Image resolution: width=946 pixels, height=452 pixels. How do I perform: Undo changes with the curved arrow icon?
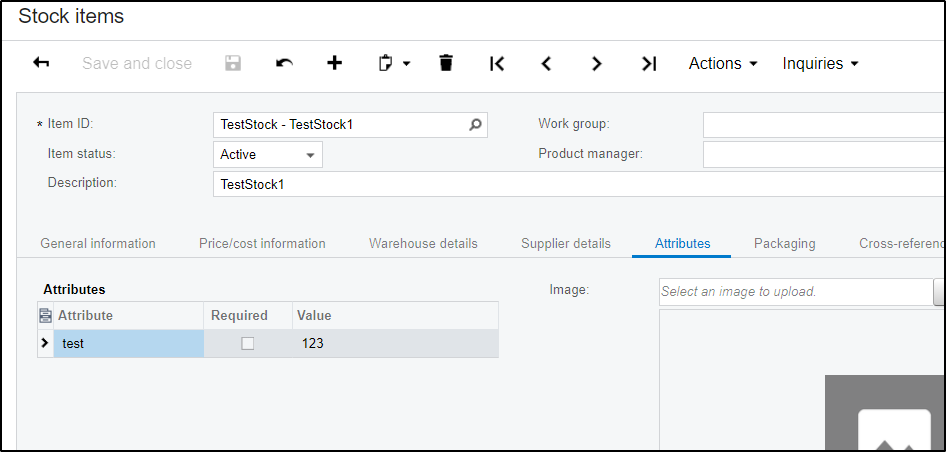pyautogui.click(x=284, y=63)
